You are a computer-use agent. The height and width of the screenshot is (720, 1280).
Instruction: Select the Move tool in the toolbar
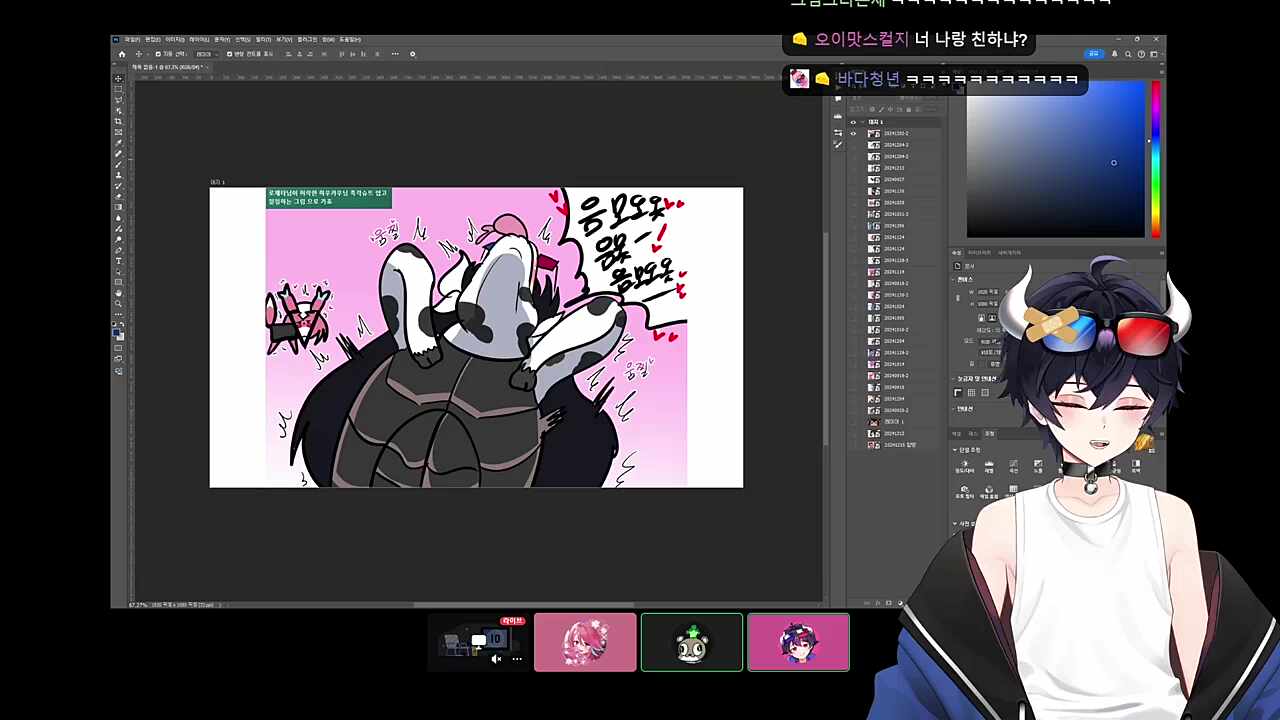point(118,78)
